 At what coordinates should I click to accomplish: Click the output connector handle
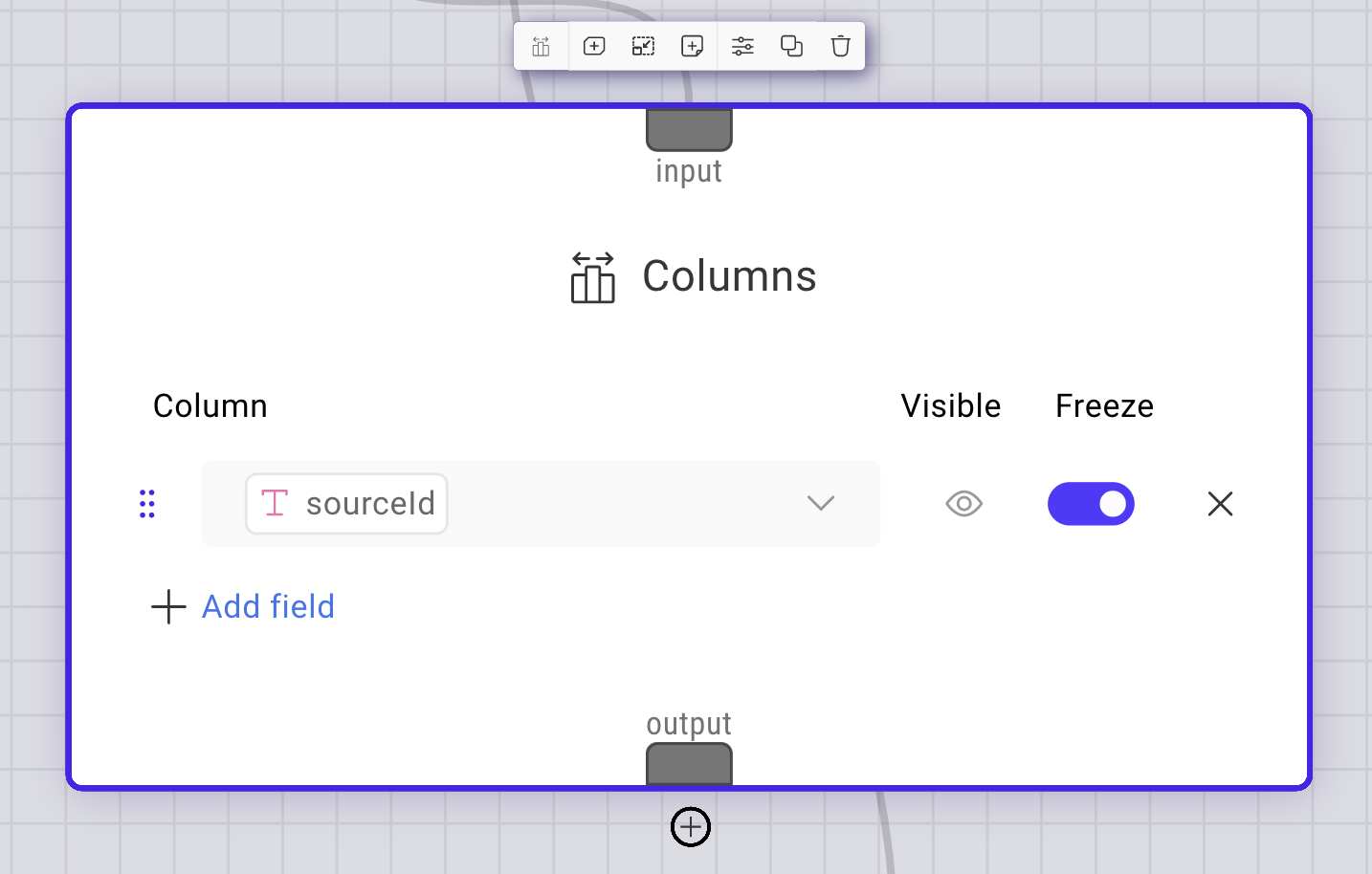pos(689,763)
